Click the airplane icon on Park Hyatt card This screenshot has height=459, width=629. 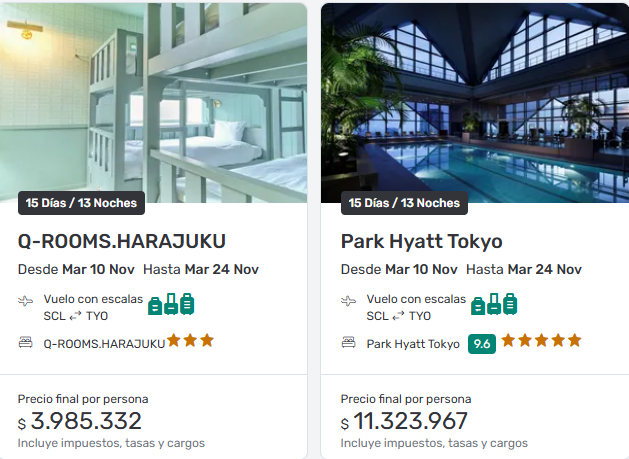coord(349,300)
